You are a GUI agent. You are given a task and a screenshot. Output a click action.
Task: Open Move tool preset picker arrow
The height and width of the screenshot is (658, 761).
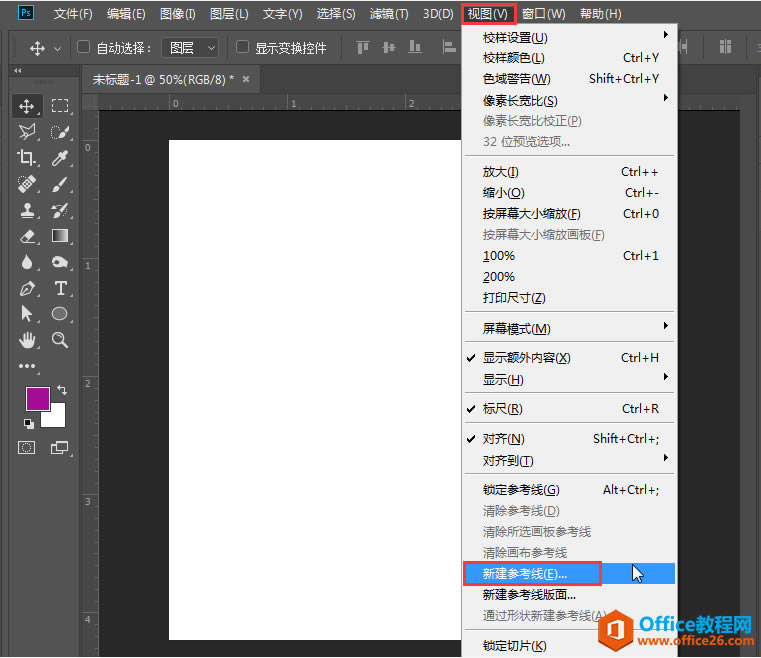[x=58, y=49]
